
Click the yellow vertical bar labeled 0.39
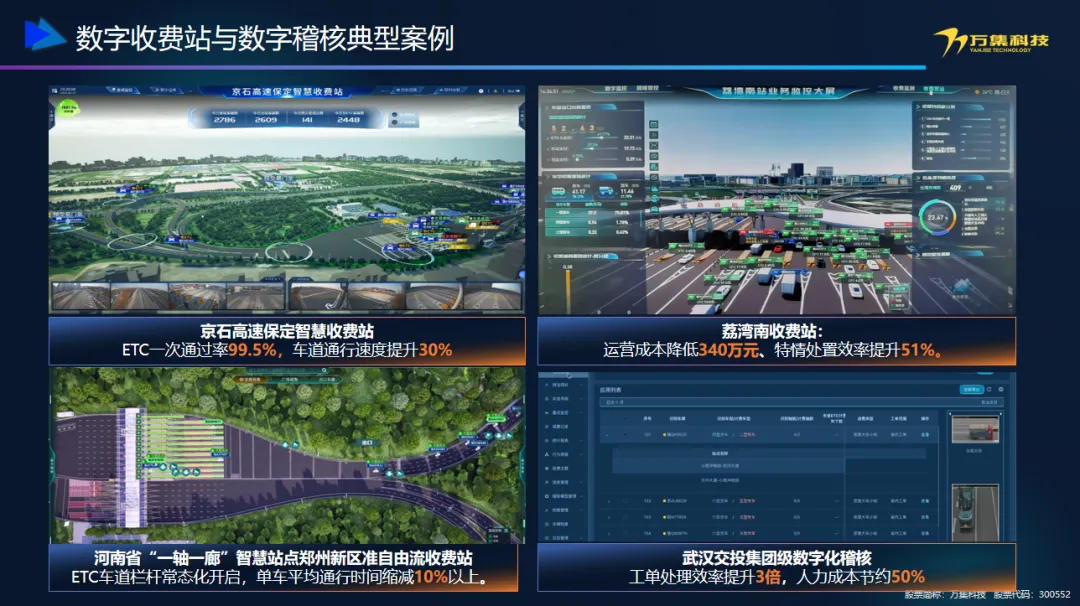568,291
